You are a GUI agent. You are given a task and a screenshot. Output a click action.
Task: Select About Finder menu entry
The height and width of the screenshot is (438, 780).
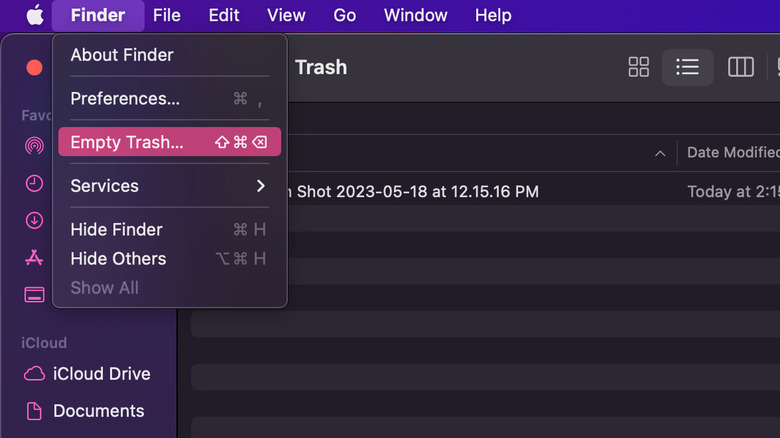click(122, 55)
